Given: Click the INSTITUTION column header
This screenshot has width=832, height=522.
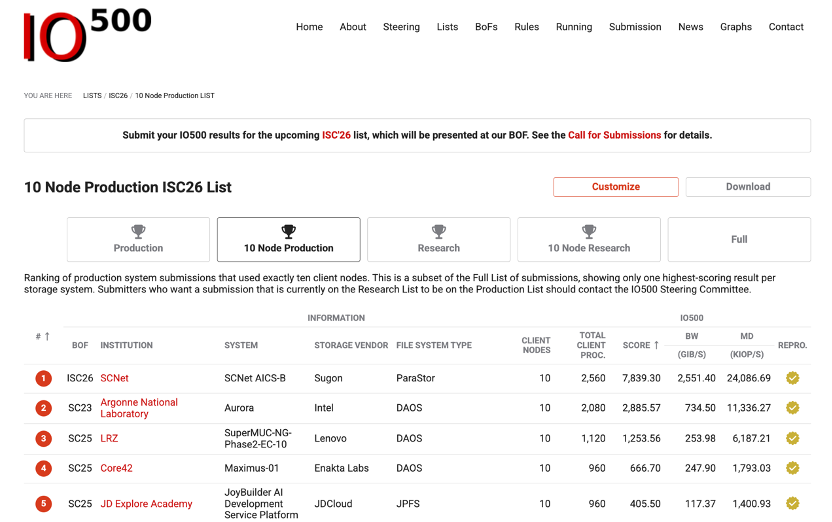Looking at the screenshot, I should pos(126,345).
